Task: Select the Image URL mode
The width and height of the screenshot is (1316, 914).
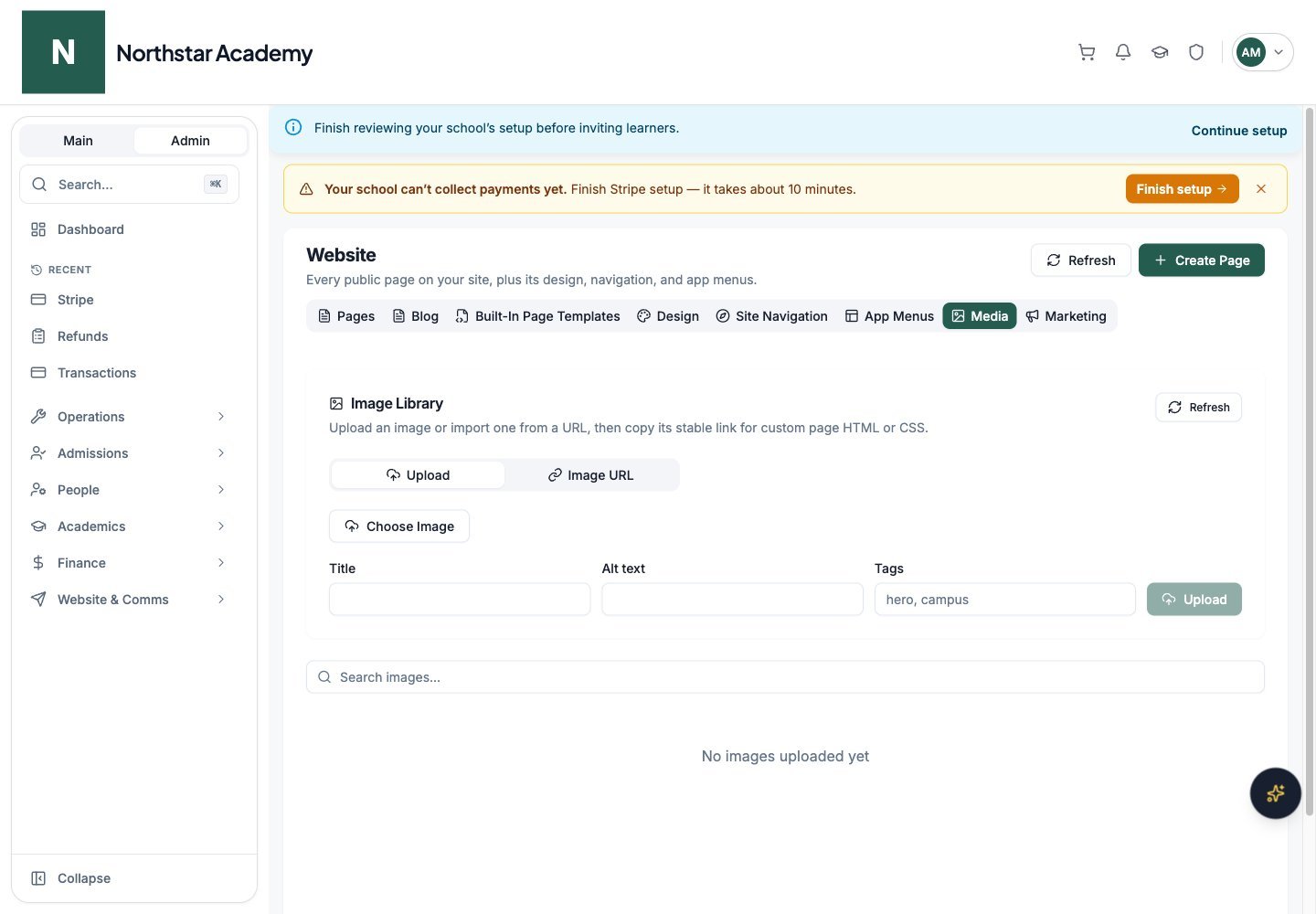Action: point(590,475)
